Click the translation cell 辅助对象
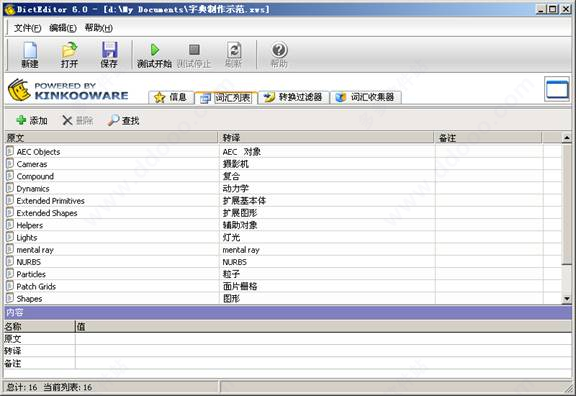Image resolution: width=576 pixels, height=396 pixels. pos(240,225)
